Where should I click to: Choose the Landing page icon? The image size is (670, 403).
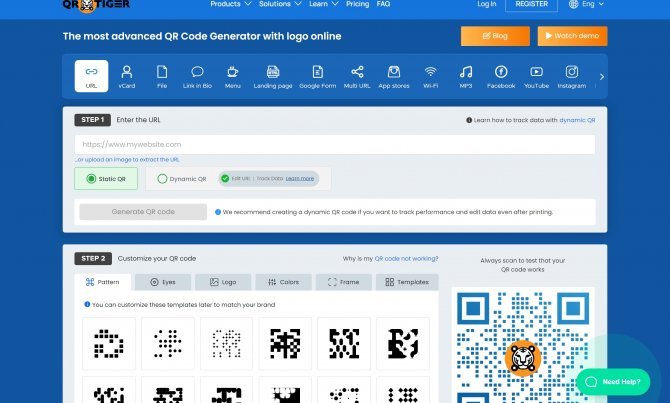tap(273, 71)
